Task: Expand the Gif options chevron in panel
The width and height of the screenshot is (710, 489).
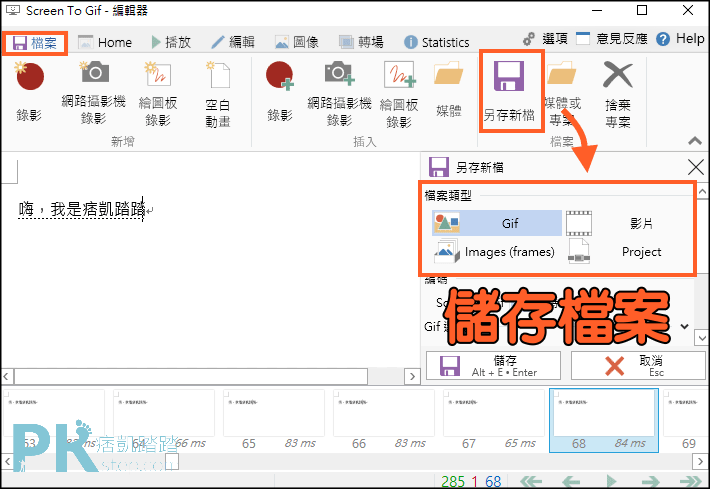Action: pos(685,326)
